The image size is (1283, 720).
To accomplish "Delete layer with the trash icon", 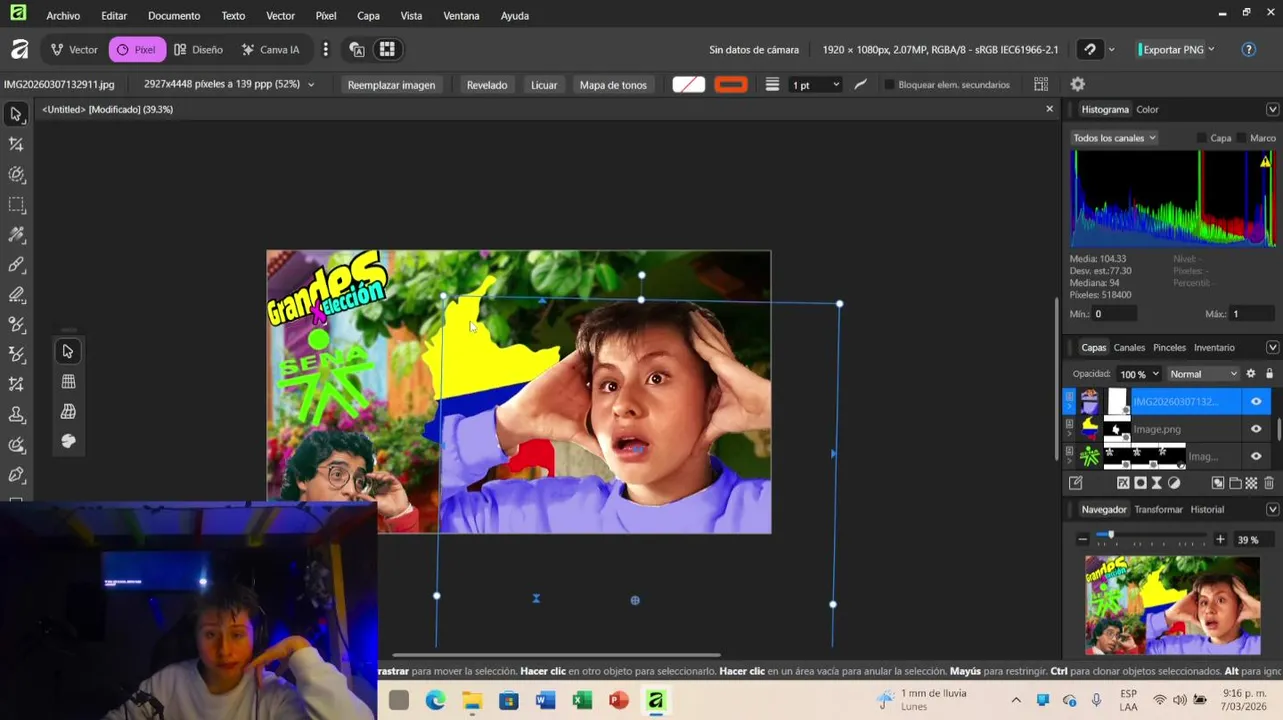I will [x=1269, y=483].
